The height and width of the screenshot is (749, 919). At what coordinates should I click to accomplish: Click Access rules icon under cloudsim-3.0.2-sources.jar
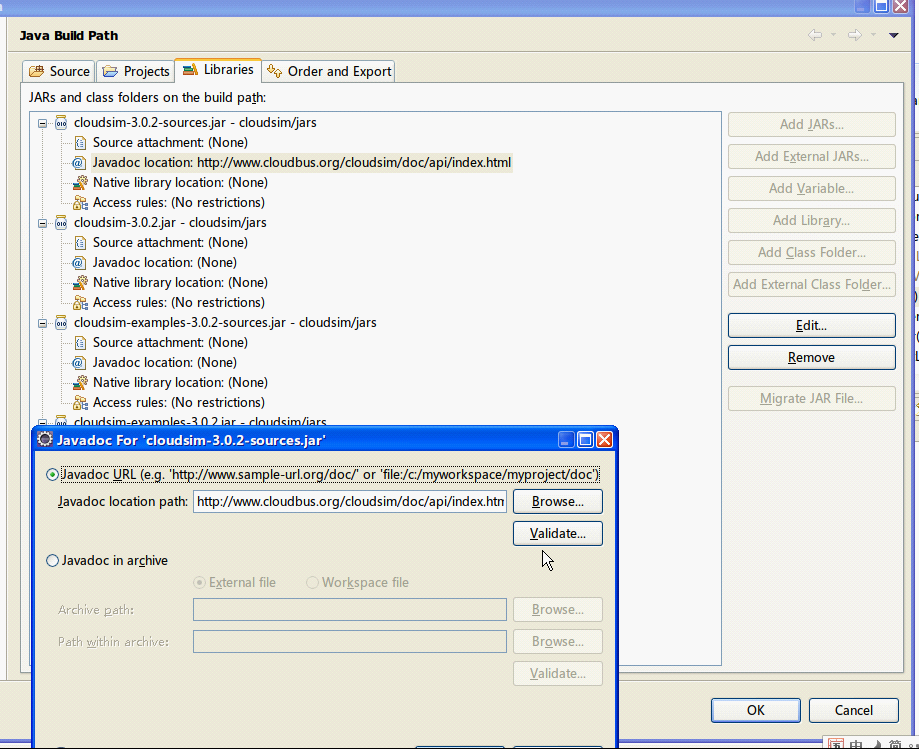click(x=80, y=203)
